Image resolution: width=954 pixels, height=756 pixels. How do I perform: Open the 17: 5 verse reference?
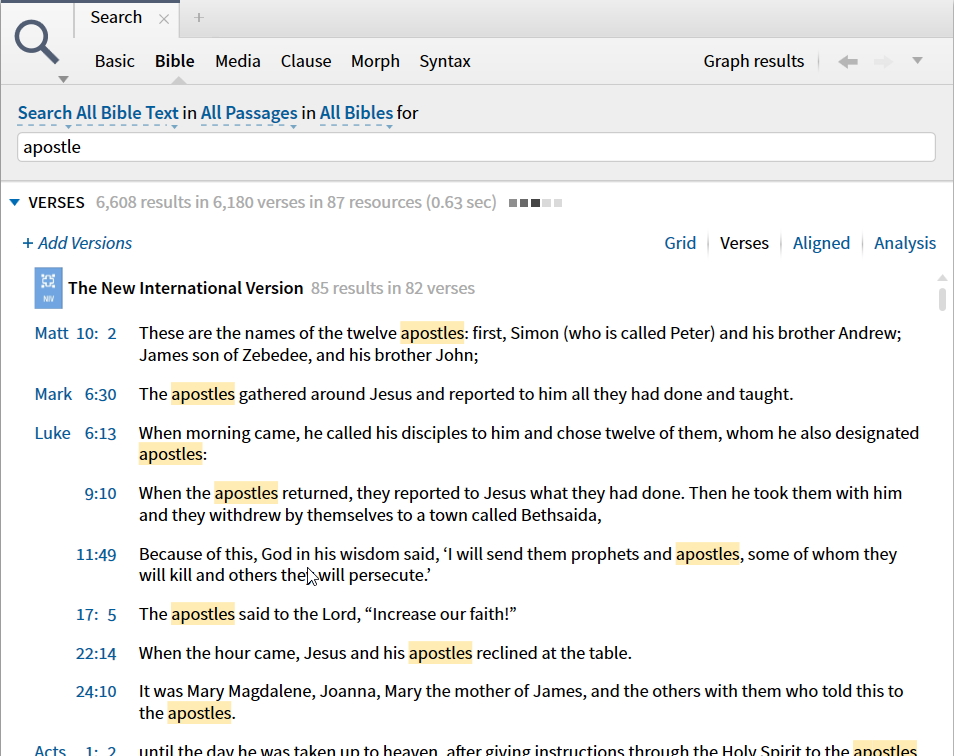pos(96,614)
